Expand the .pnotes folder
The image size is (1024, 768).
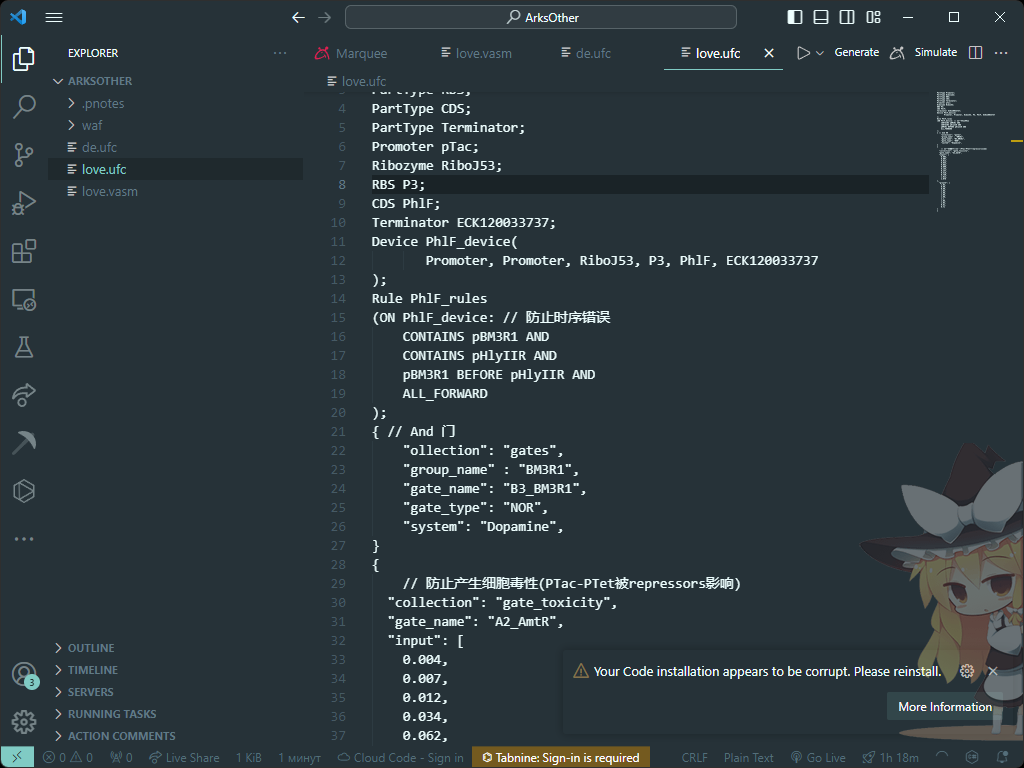(x=103, y=103)
